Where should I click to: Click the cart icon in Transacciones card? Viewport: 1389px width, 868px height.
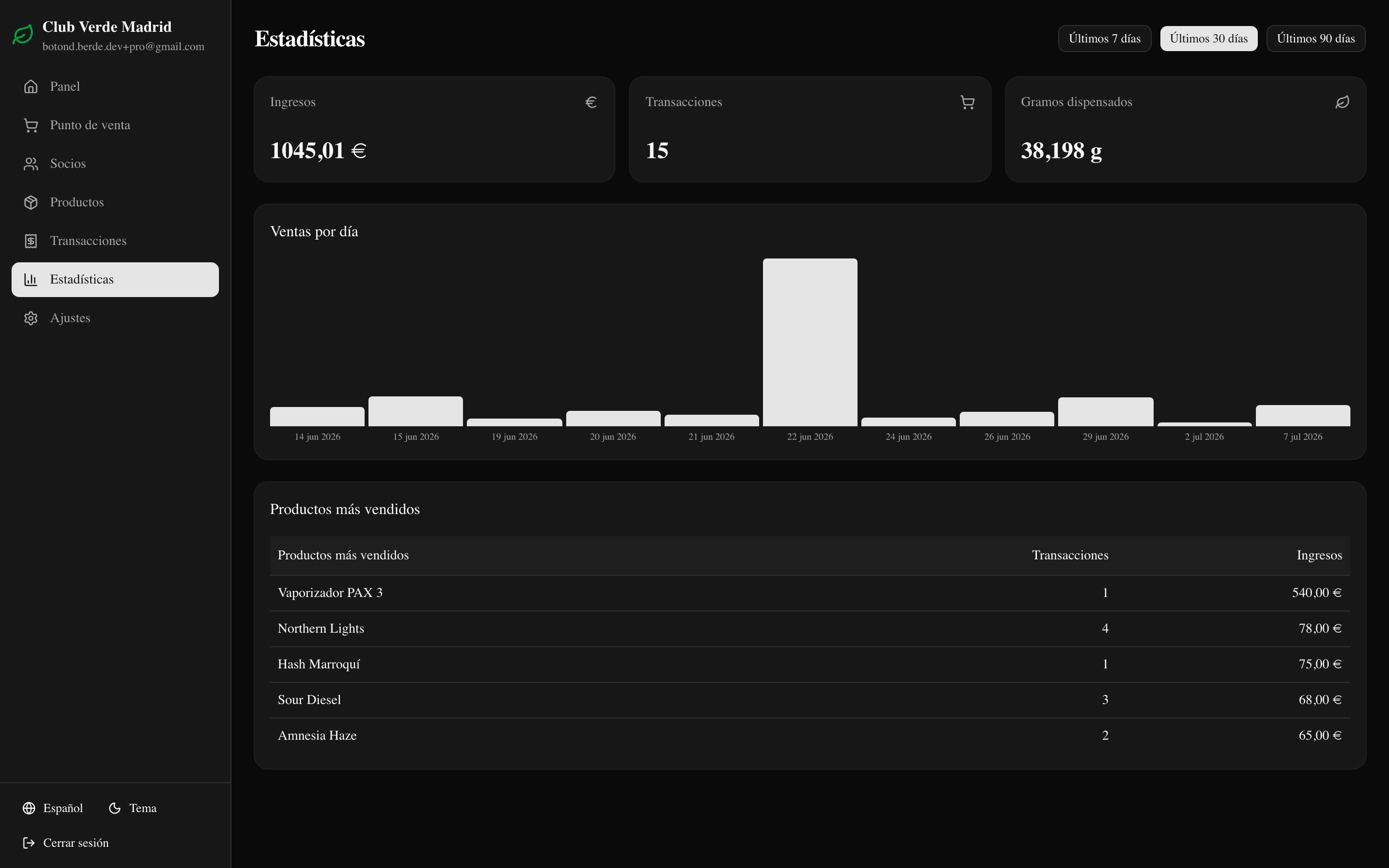(x=967, y=102)
